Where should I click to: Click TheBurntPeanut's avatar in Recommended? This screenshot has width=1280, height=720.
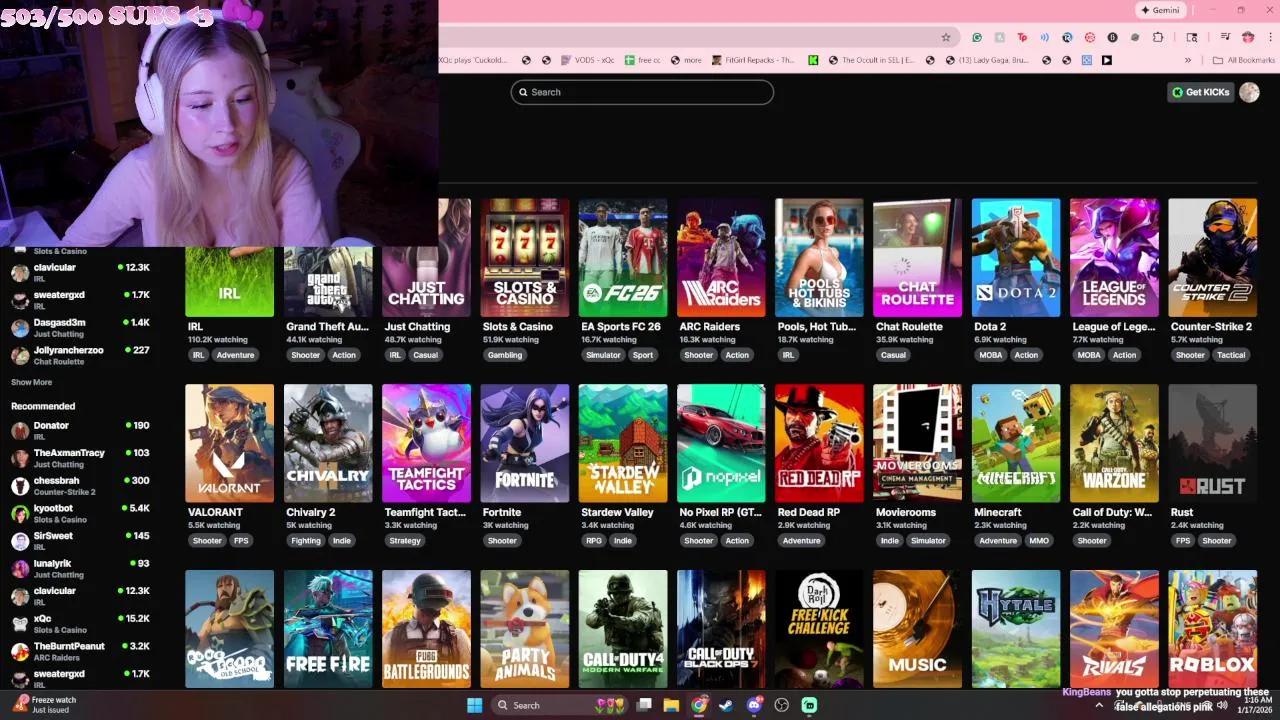20,651
